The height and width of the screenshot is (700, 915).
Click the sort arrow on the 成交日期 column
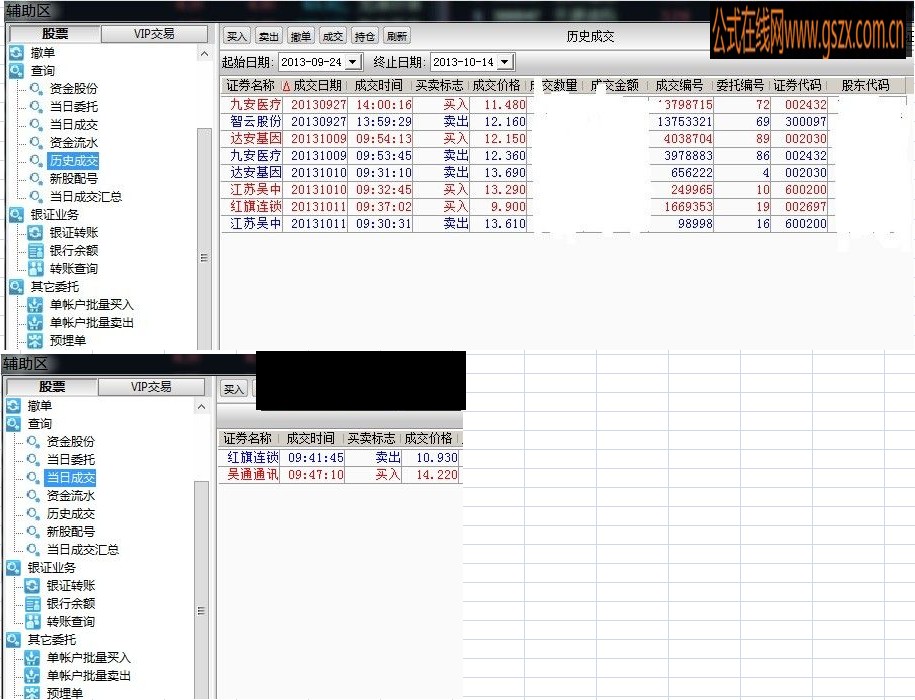(286, 86)
